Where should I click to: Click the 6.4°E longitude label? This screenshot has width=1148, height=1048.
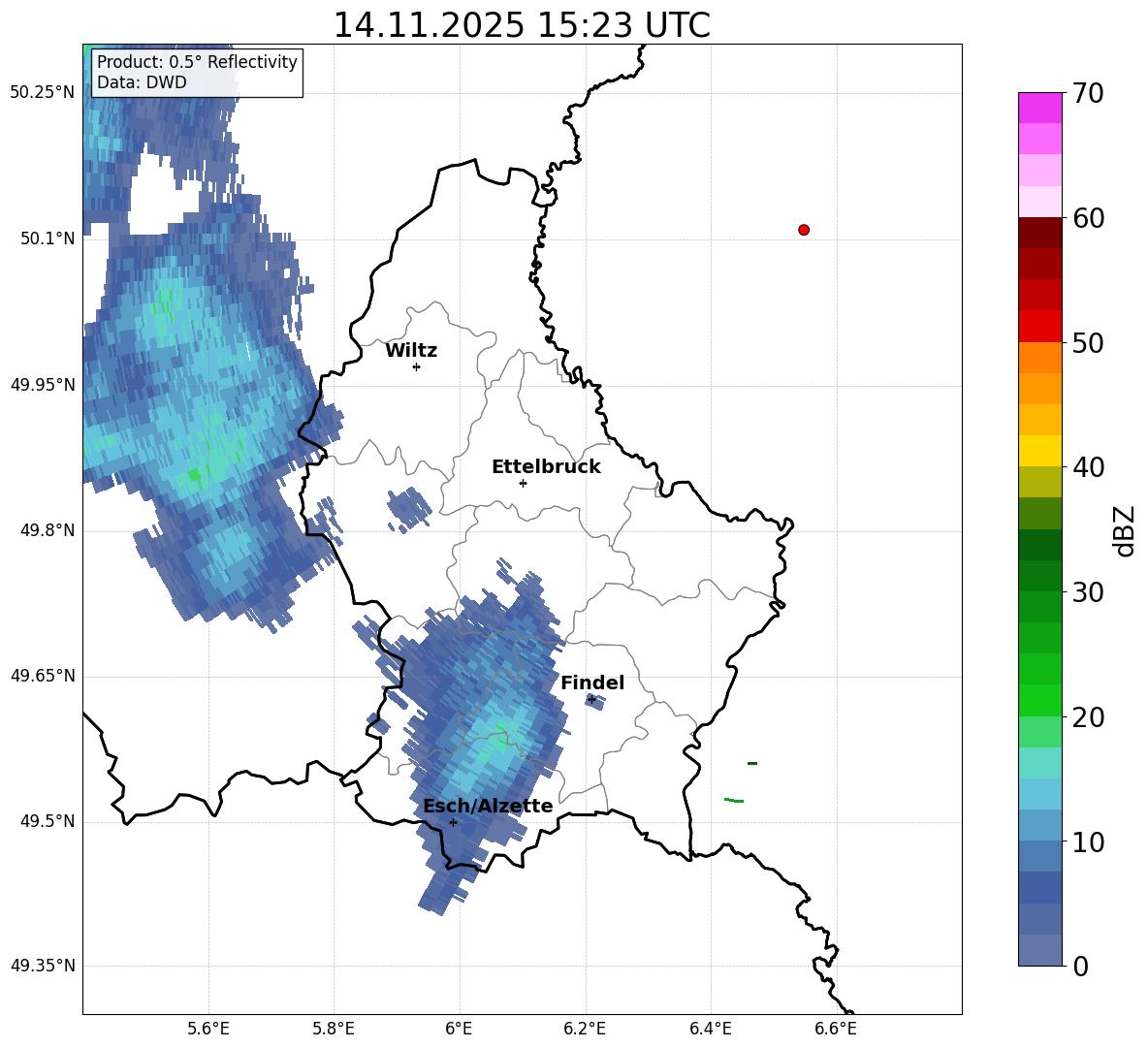(x=710, y=1029)
